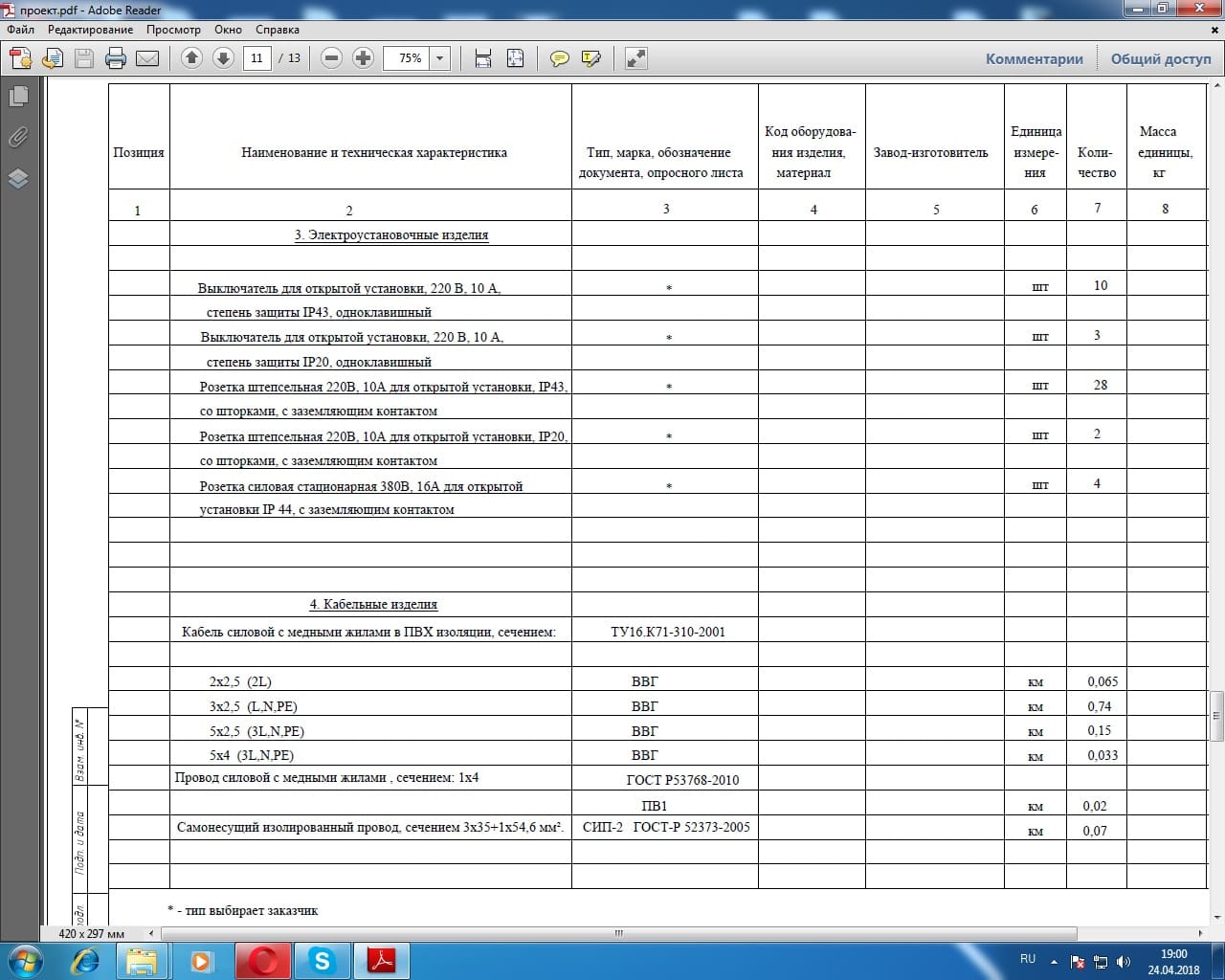Open the Файл menu
This screenshot has width=1225, height=980.
pyautogui.click(x=20, y=30)
